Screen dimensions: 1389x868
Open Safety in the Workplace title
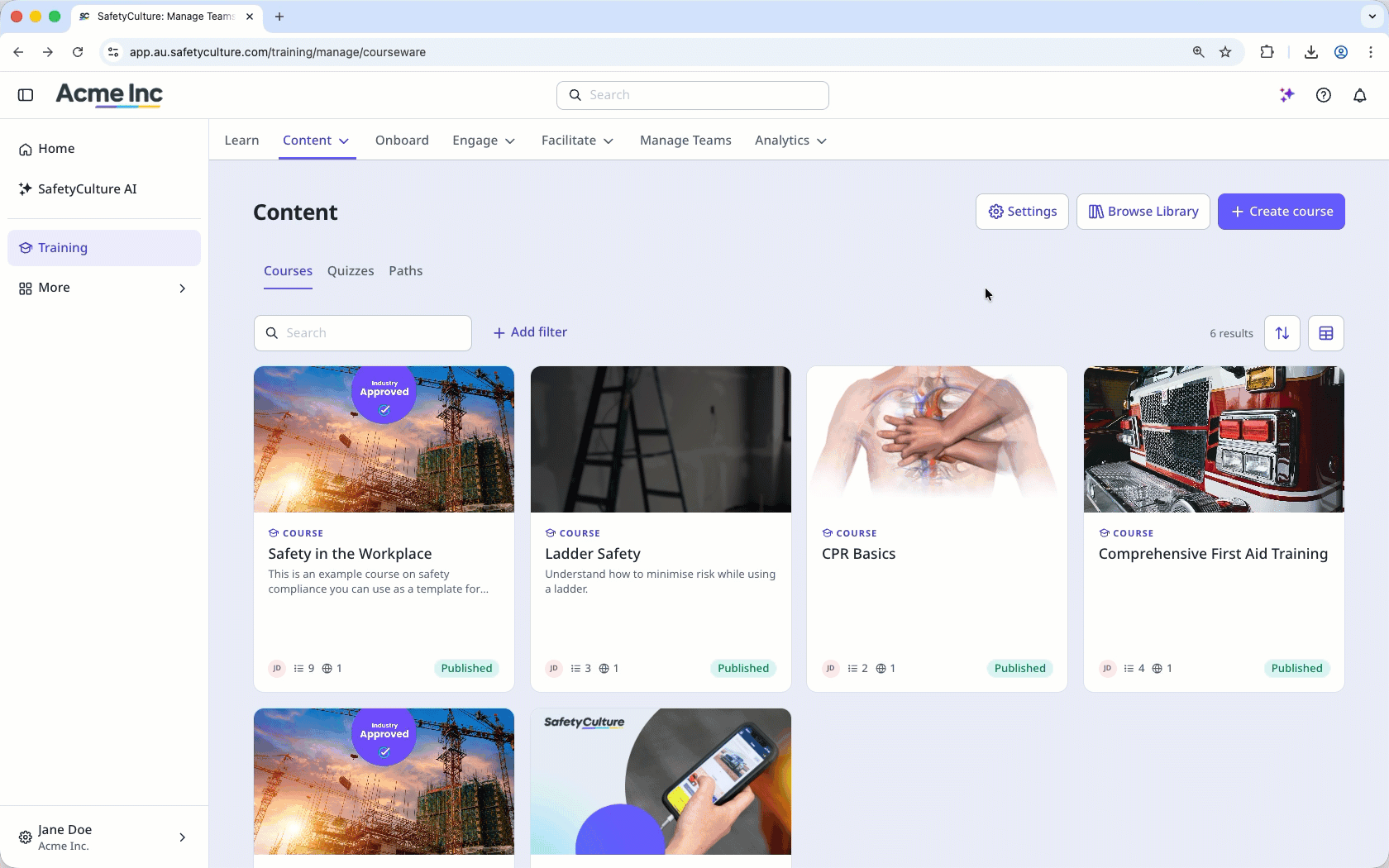coord(350,554)
